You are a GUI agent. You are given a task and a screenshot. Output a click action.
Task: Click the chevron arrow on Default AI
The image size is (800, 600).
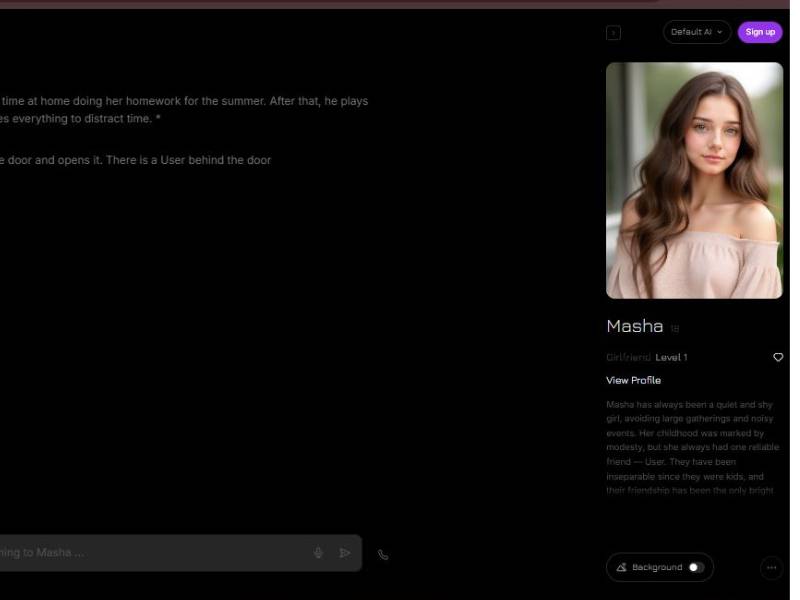point(719,32)
